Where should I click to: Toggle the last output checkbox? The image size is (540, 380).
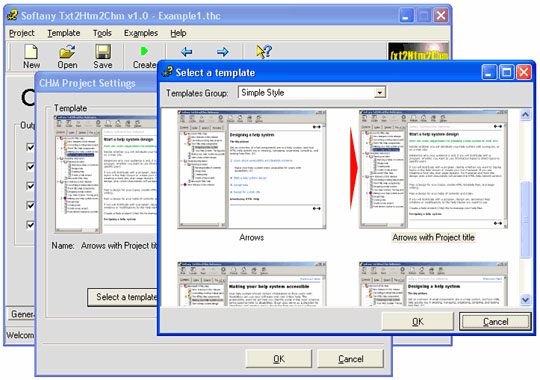(30, 225)
